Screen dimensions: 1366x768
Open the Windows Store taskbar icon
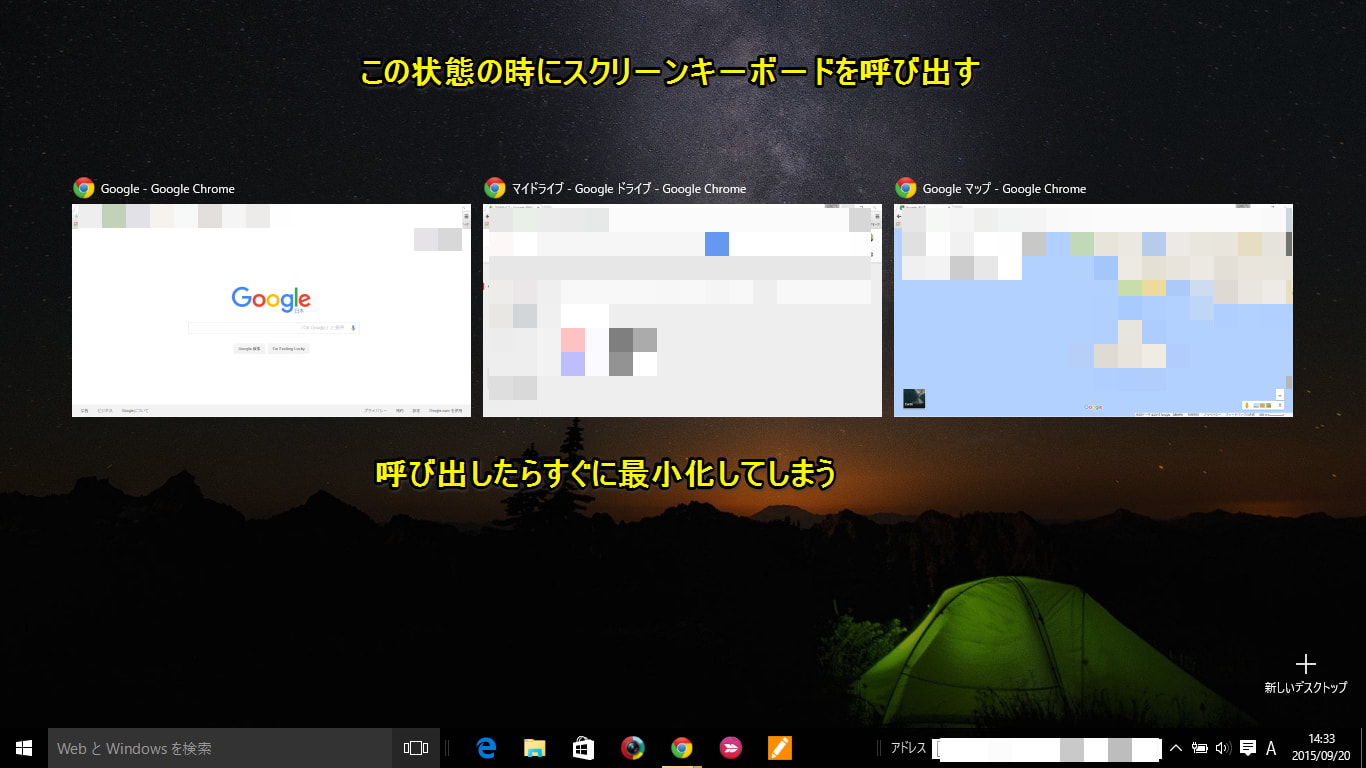pyautogui.click(x=584, y=748)
